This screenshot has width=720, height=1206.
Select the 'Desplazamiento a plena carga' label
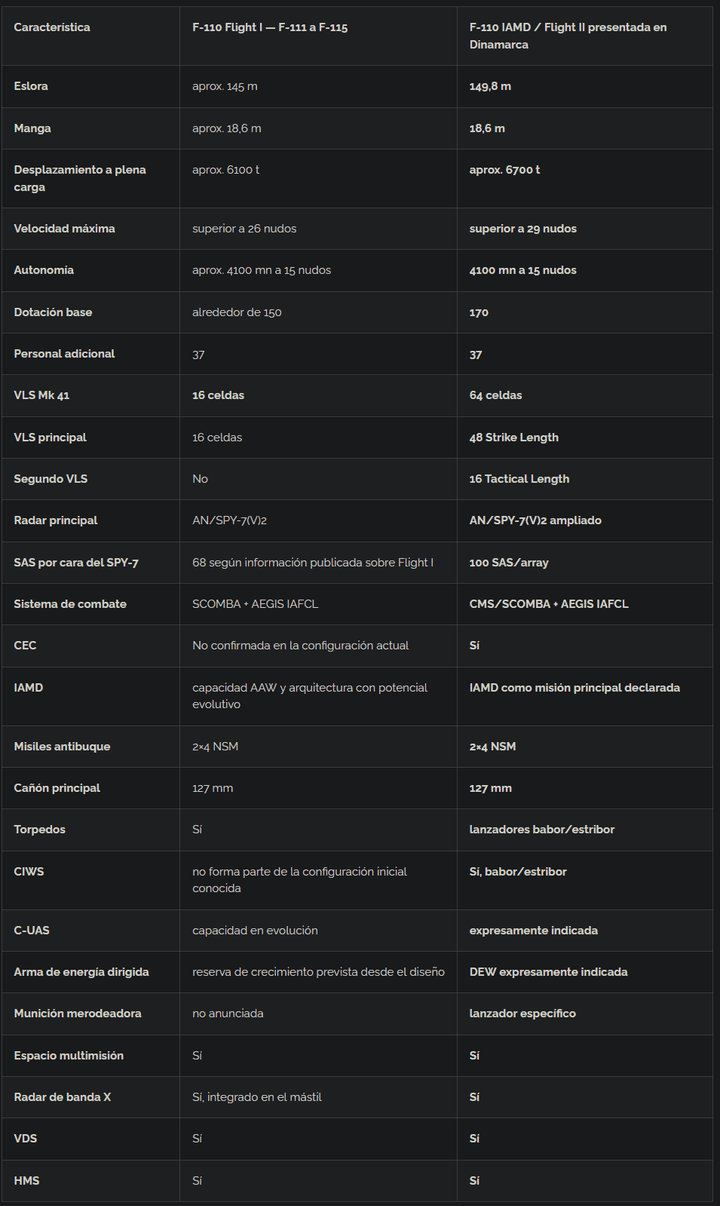(80, 178)
